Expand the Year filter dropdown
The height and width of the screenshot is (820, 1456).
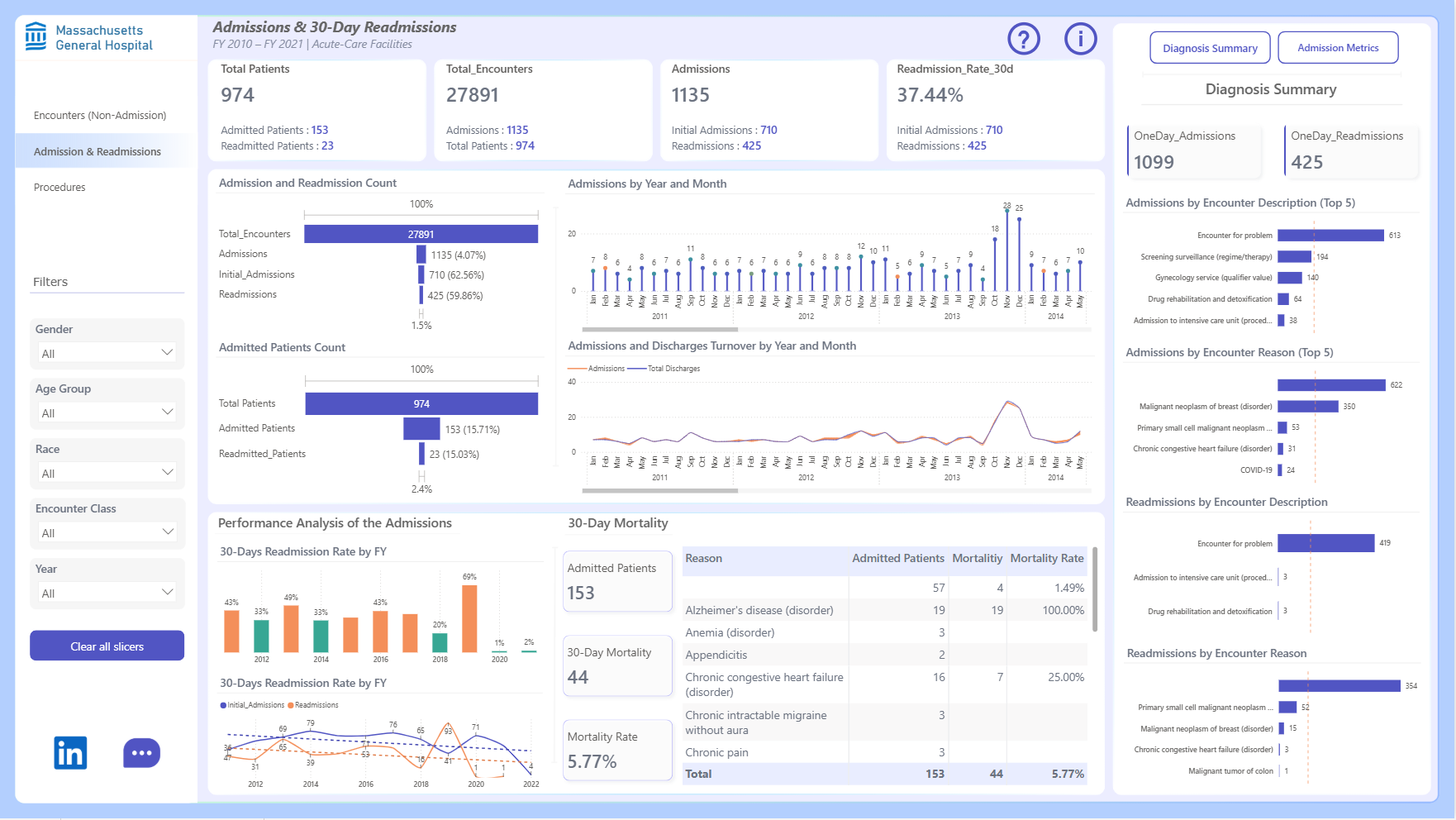click(107, 593)
